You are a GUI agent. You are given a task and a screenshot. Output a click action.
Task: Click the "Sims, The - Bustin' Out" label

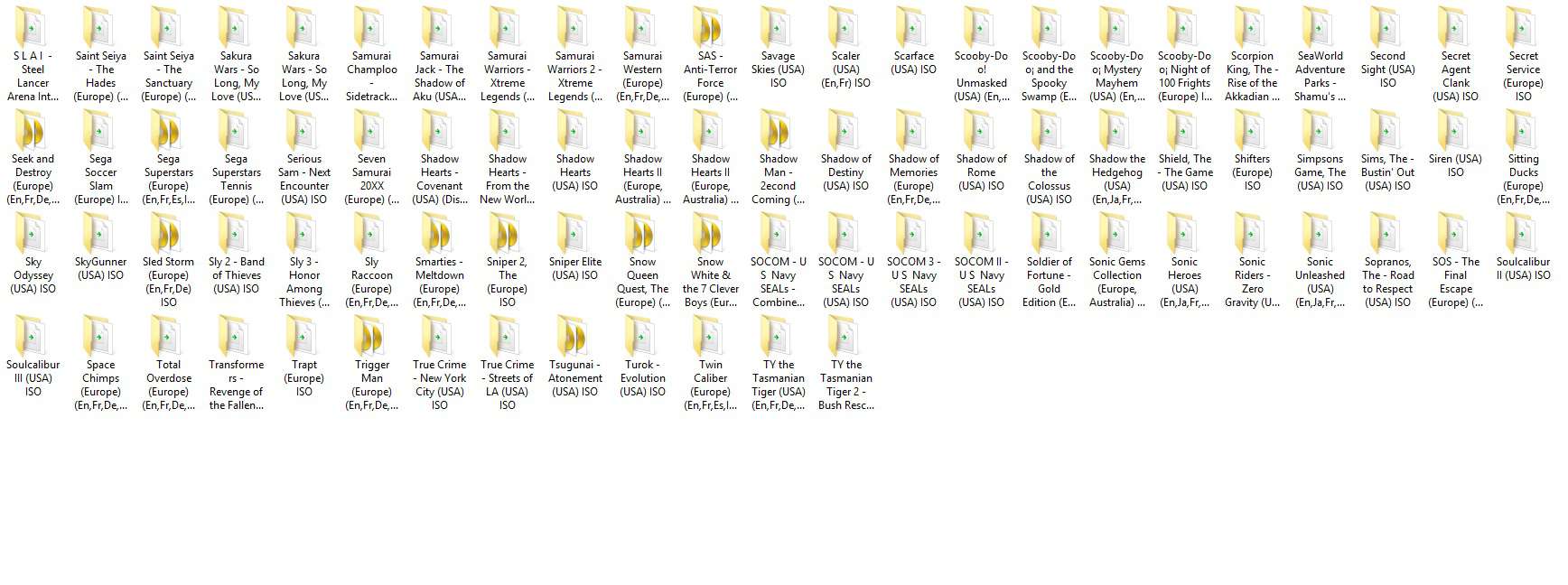pos(1387,172)
